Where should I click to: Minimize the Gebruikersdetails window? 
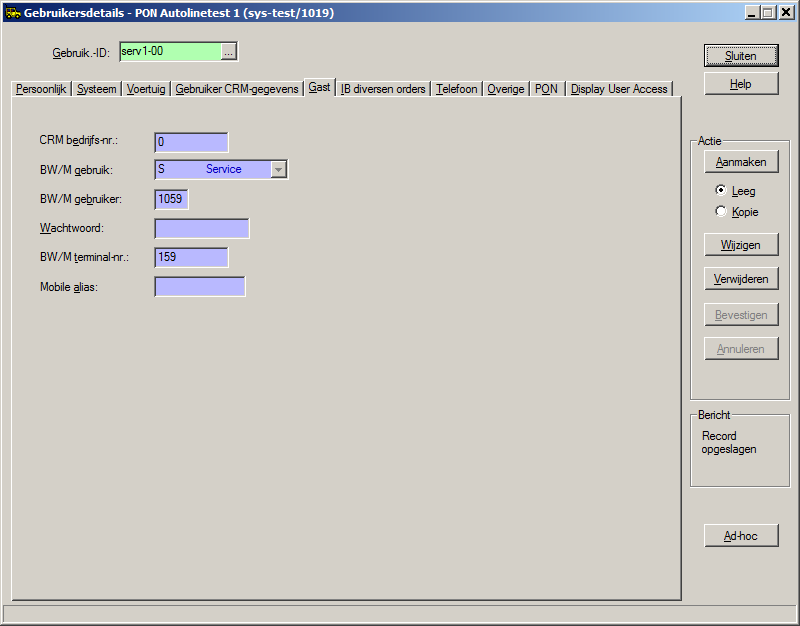pos(752,13)
